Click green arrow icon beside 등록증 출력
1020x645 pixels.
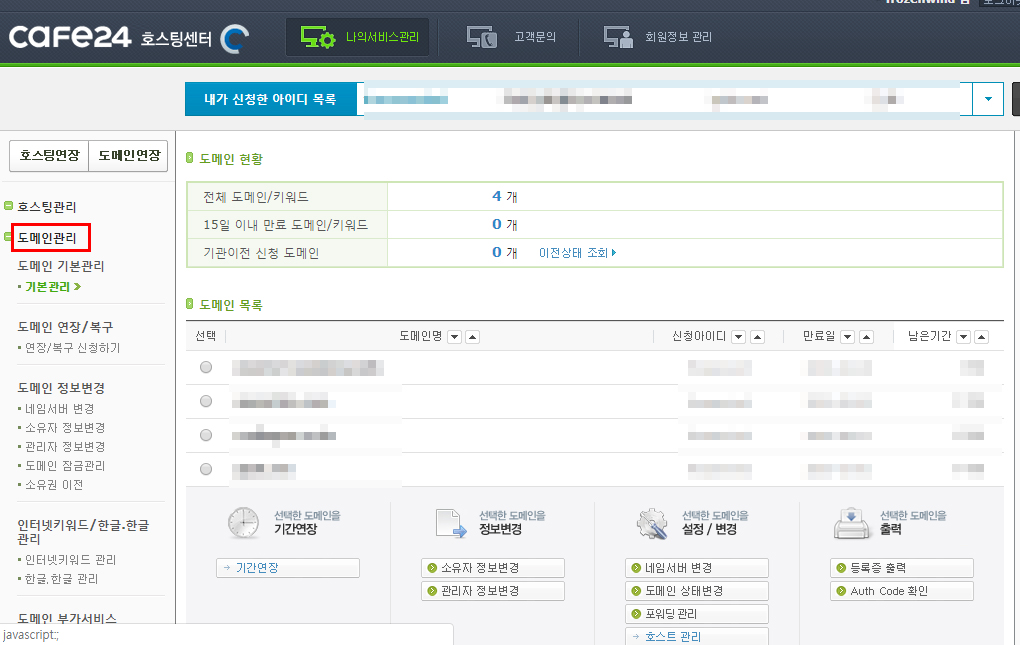[x=841, y=568]
